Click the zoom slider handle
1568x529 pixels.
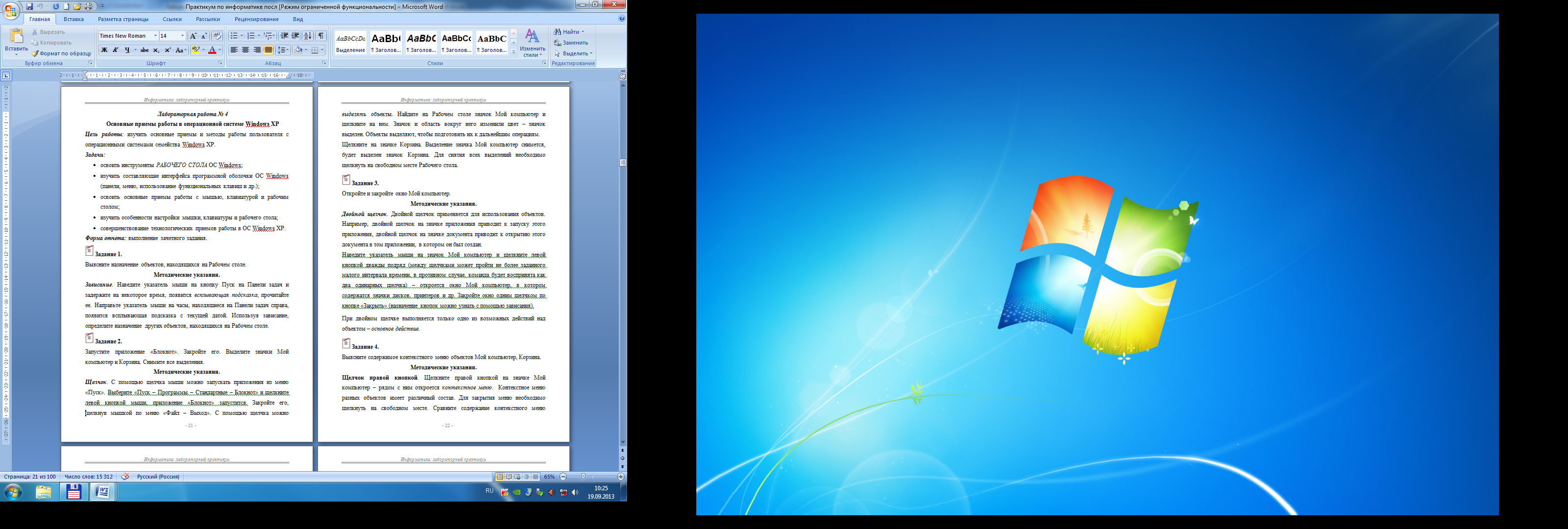pyautogui.click(x=583, y=477)
